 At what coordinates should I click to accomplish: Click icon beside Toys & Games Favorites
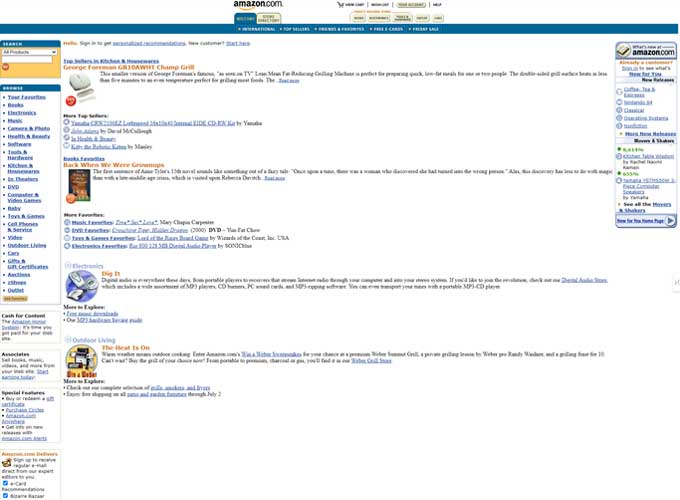(x=67, y=238)
